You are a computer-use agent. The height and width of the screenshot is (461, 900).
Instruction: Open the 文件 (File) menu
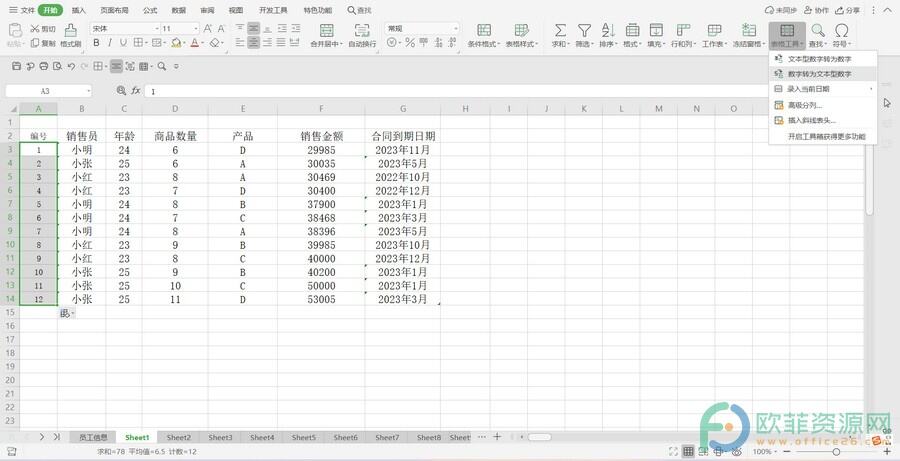coord(22,10)
